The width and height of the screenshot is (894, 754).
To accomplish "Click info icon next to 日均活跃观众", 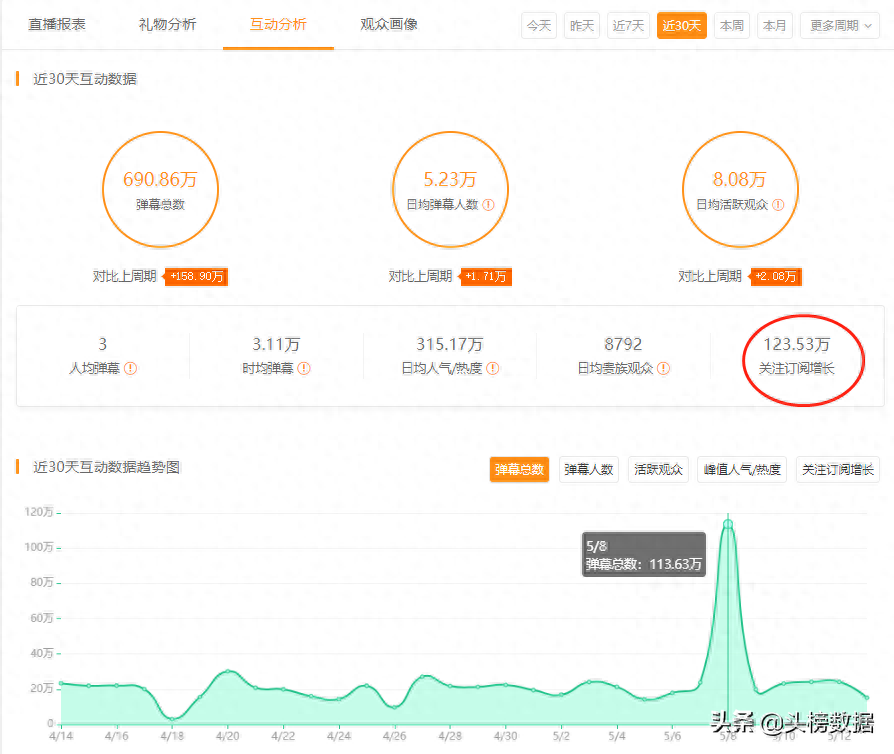I will point(778,204).
